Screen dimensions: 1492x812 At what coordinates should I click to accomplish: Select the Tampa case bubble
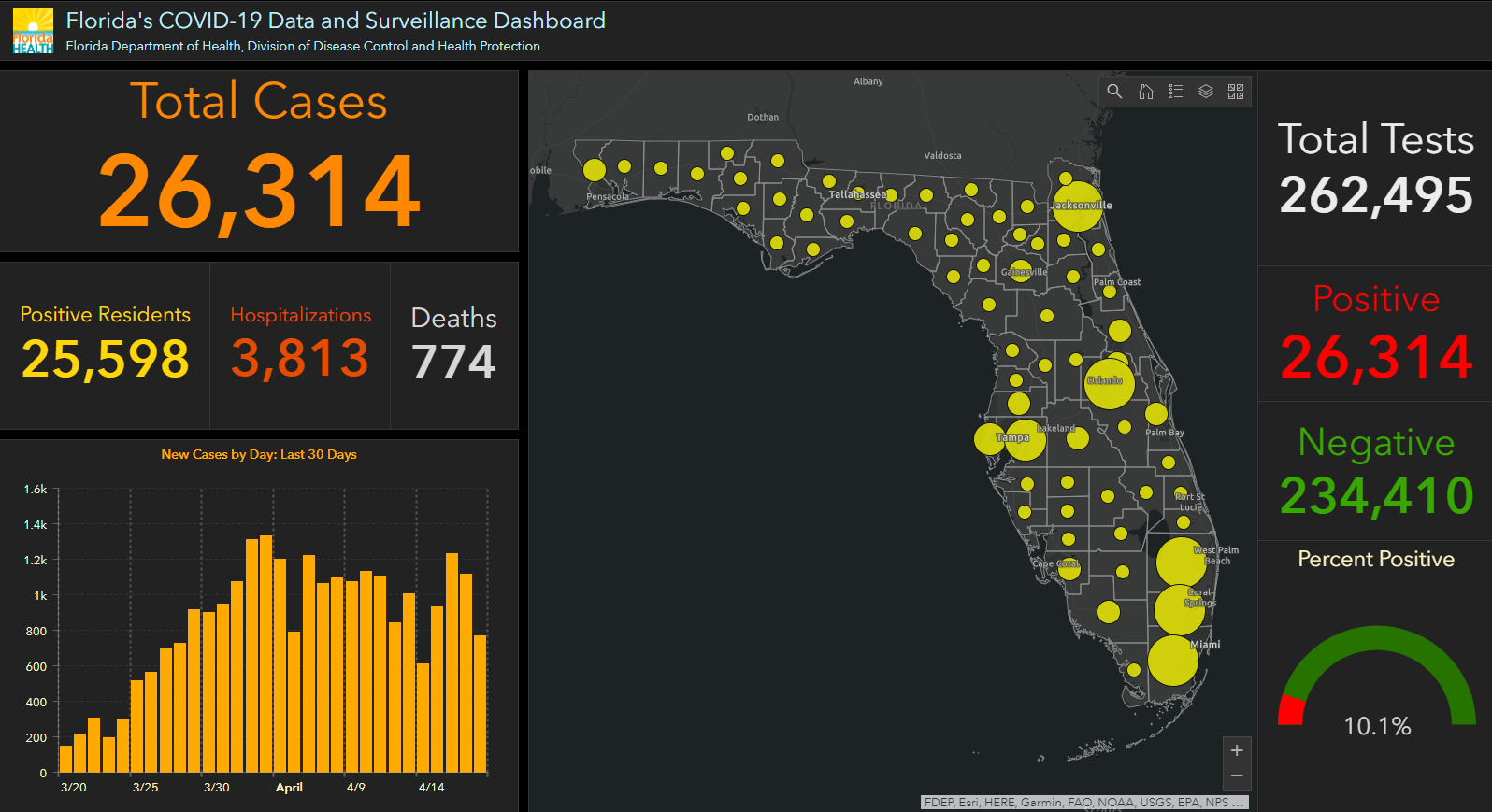1026,440
